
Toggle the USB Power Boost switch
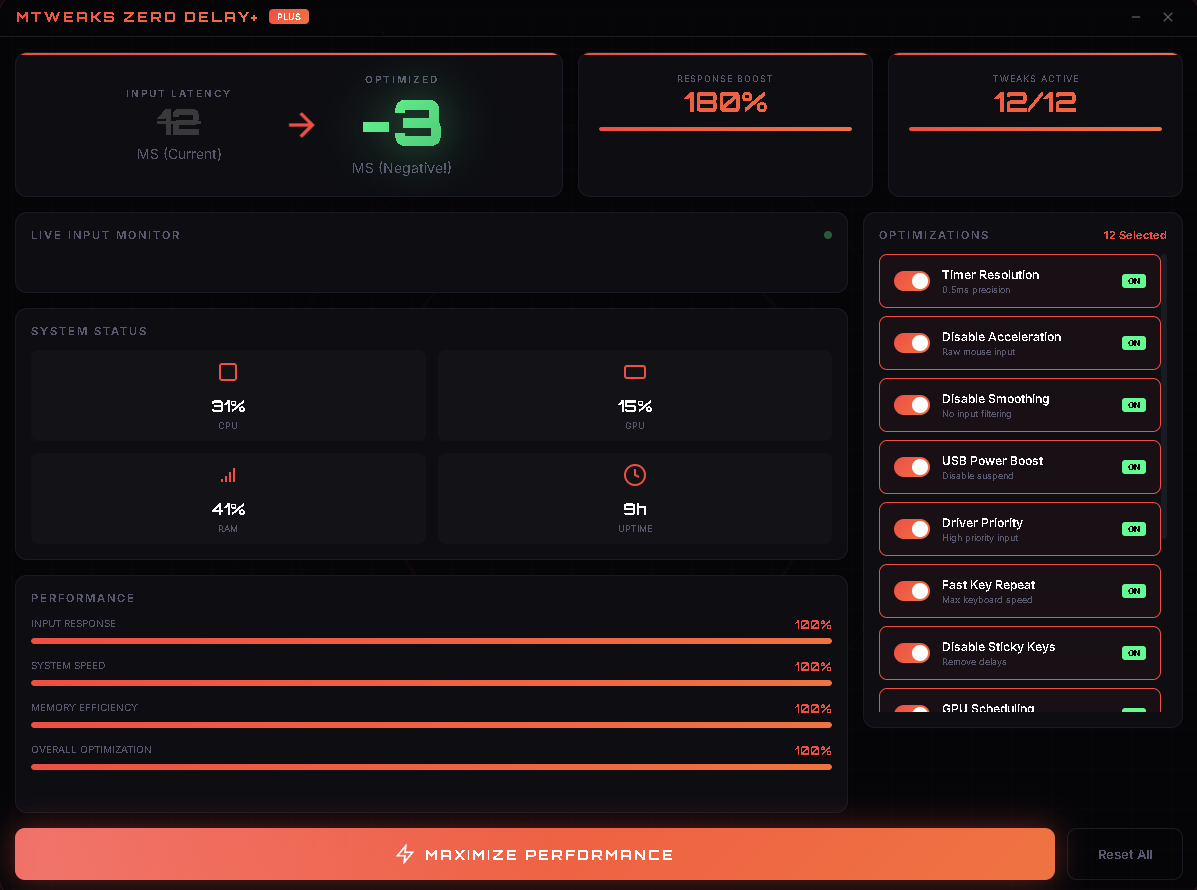pos(911,466)
